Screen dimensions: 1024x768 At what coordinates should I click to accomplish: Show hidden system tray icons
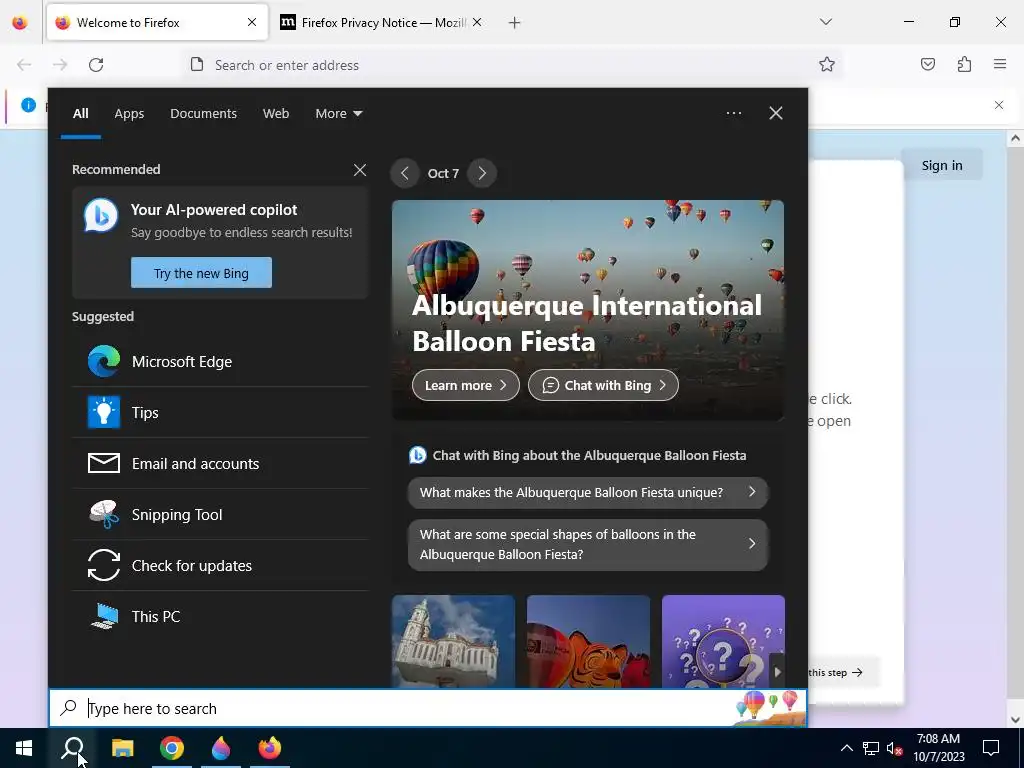tap(846, 748)
